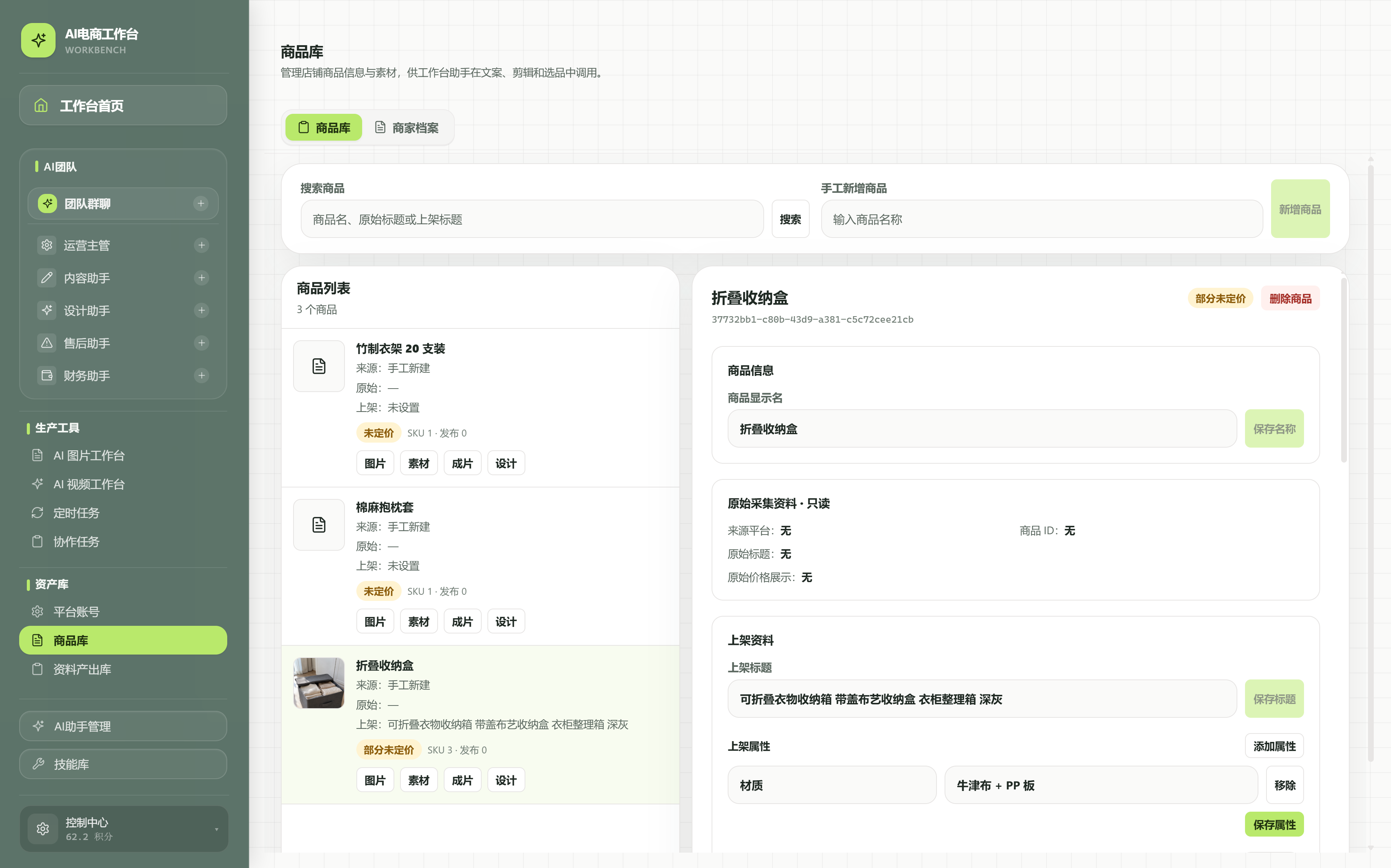This screenshot has width=1391, height=868.
Task: Click the gear icon of 运营主管
Action: coord(47,245)
